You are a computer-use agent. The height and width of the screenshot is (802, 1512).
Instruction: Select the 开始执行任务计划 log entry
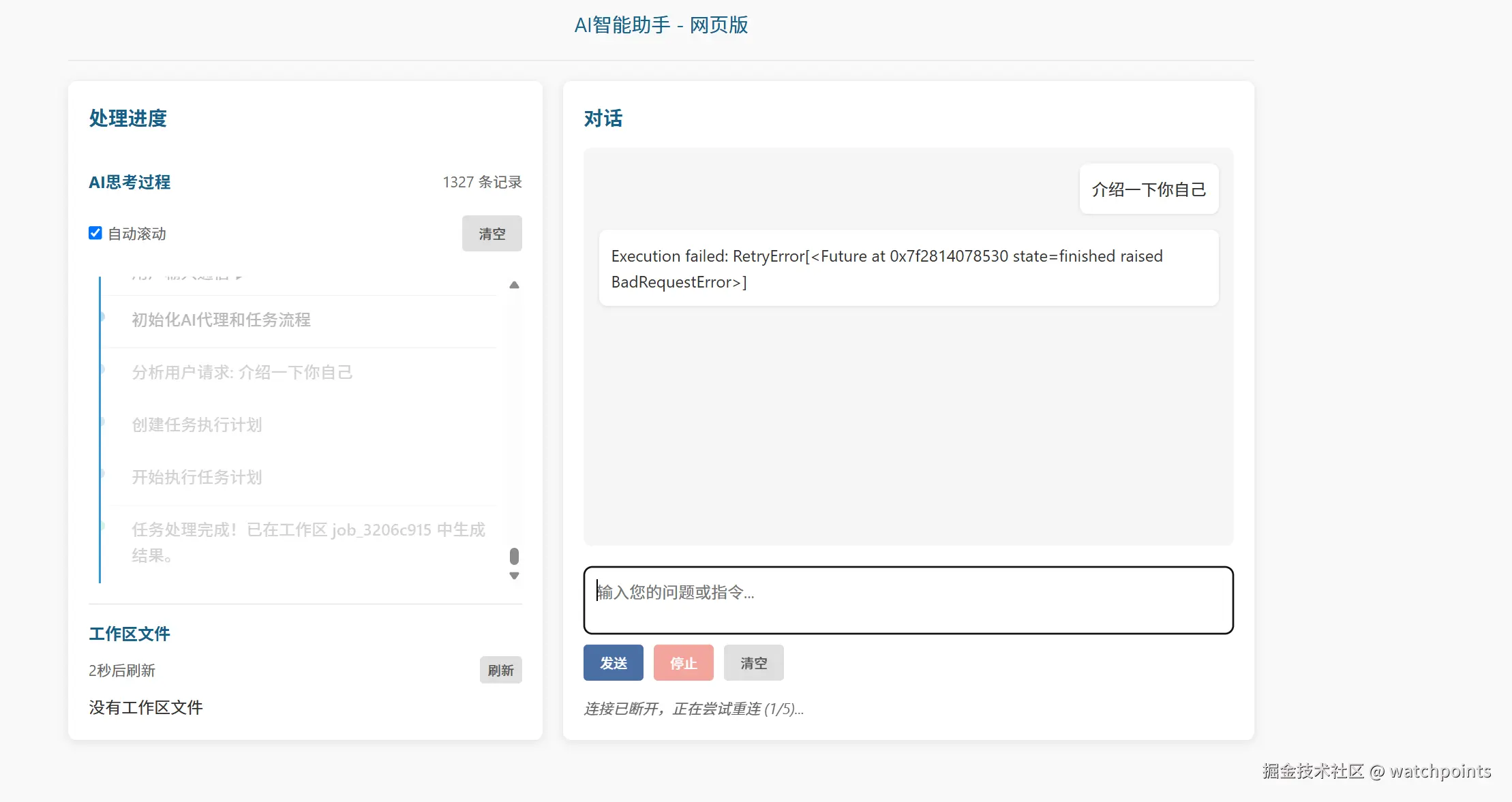click(196, 478)
